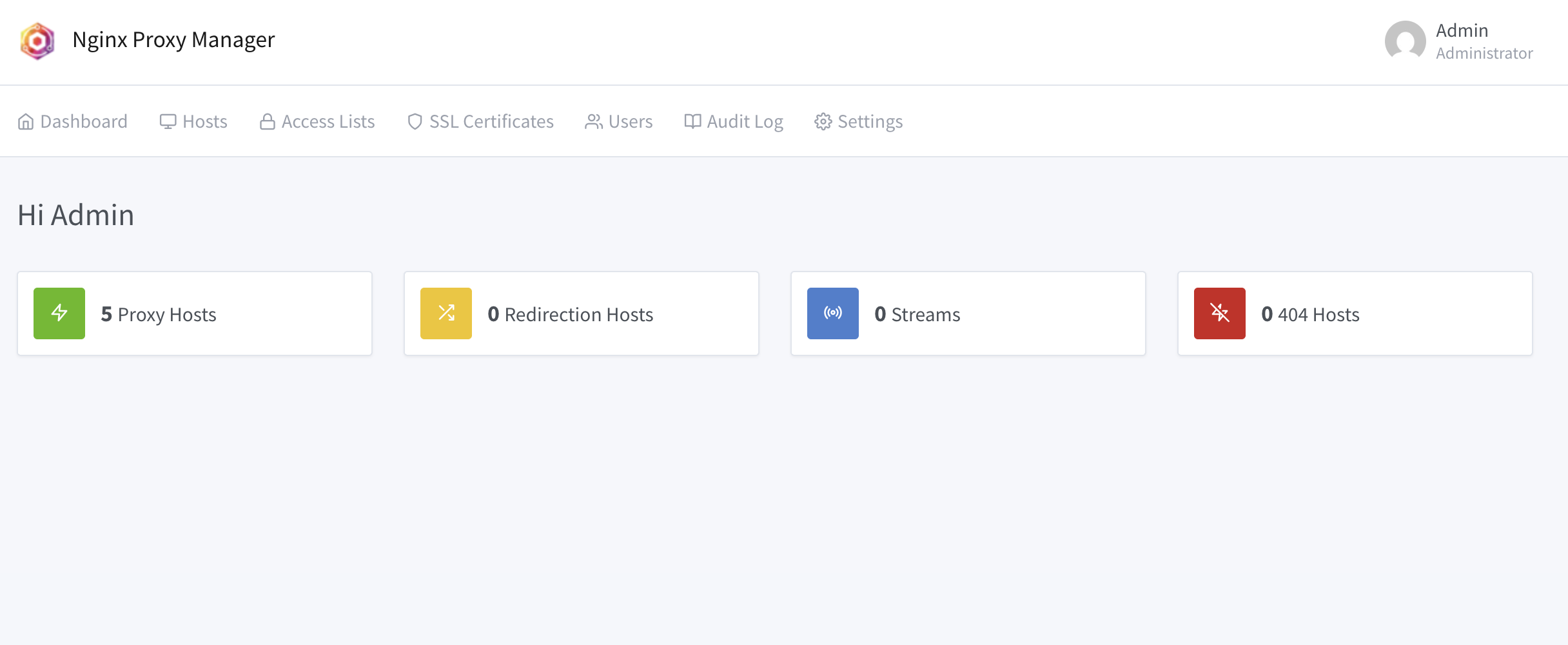Click the Access Lists padlock icon
This screenshot has width=1568, height=645.
tap(268, 121)
